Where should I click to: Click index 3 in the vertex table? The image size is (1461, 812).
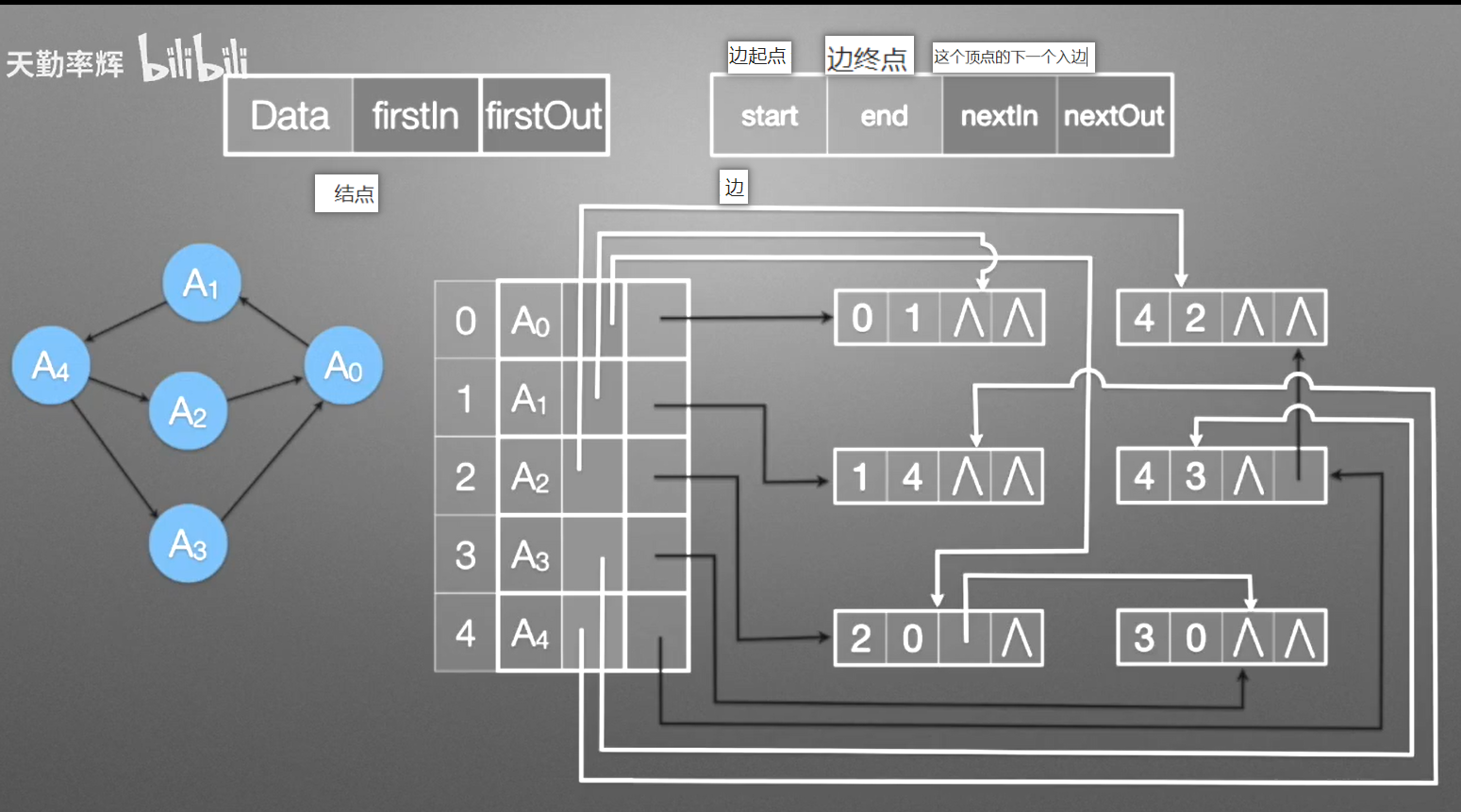tap(466, 555)
